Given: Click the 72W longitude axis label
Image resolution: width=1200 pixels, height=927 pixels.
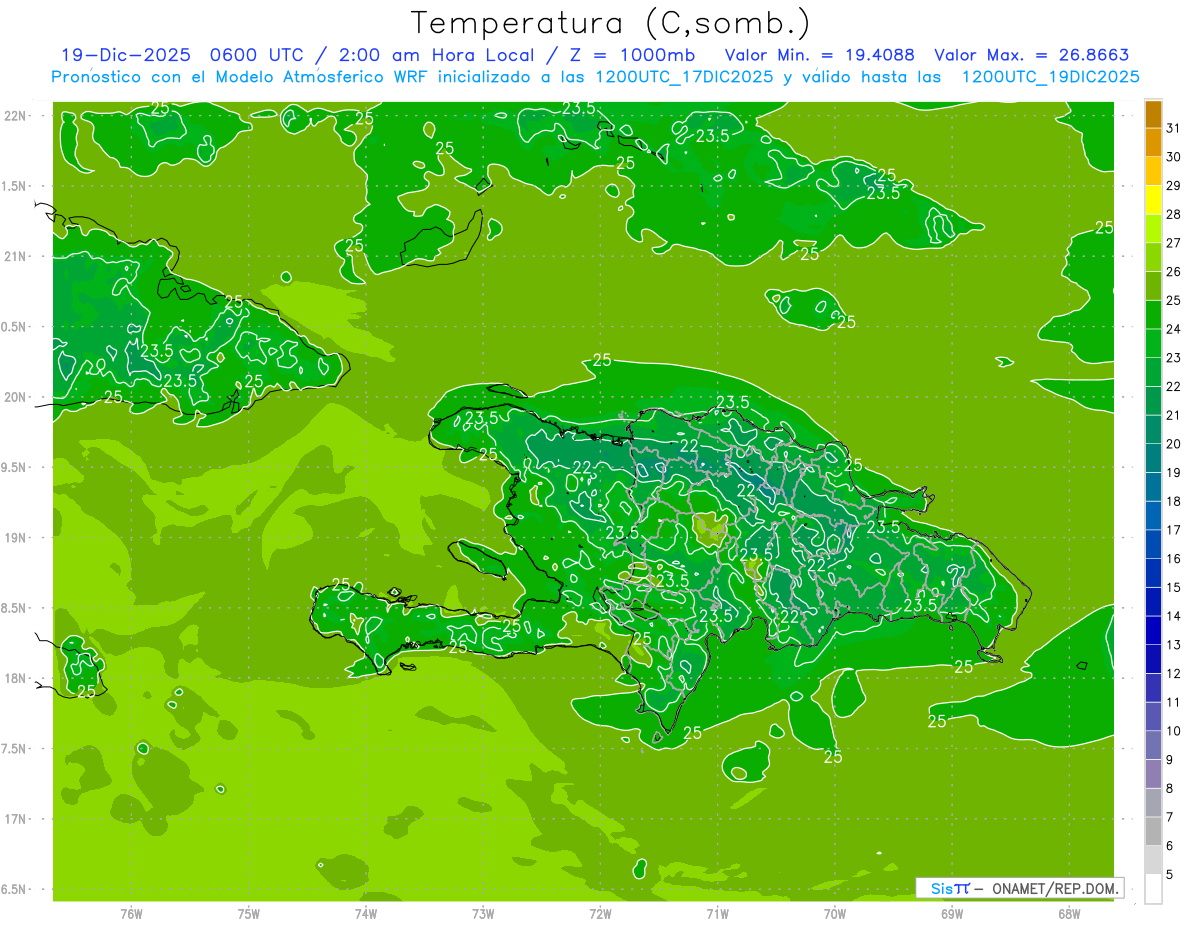Looking at the screenshot, I should pos(600,913).
